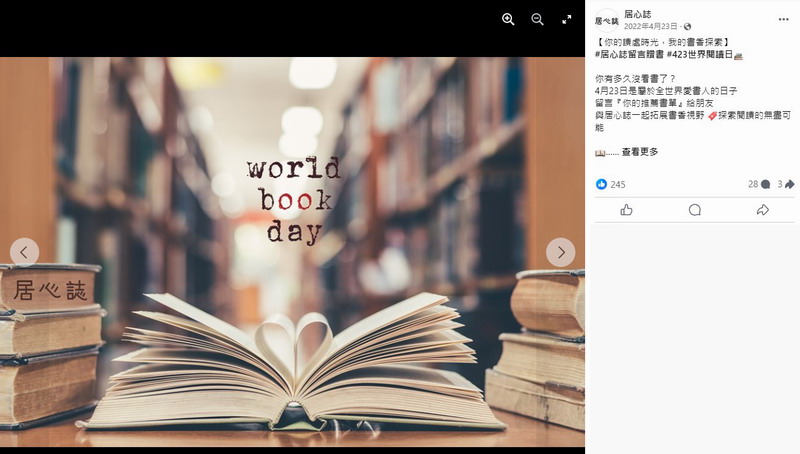The image size is (800, 454).
Task: Open the post options three-dot menu
Action: click(x=784, y=19)
